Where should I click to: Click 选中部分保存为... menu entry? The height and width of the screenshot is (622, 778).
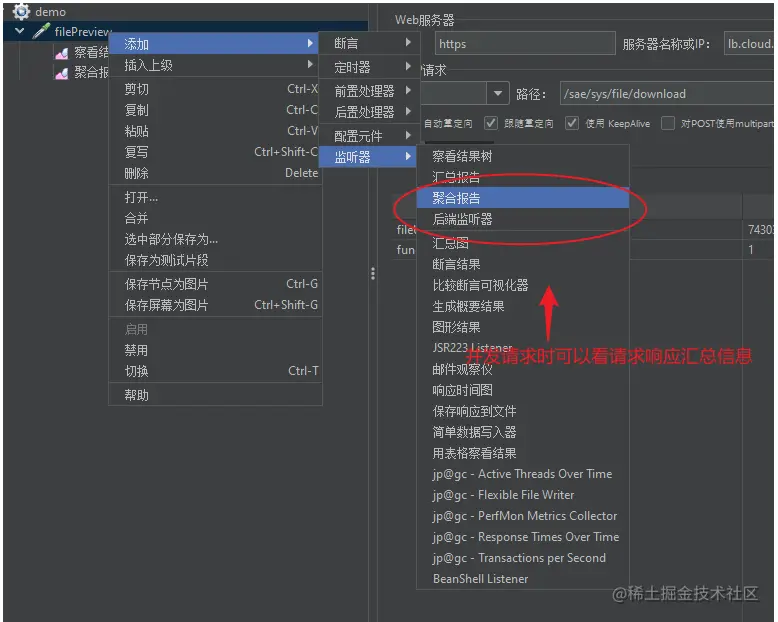(215, 239)
